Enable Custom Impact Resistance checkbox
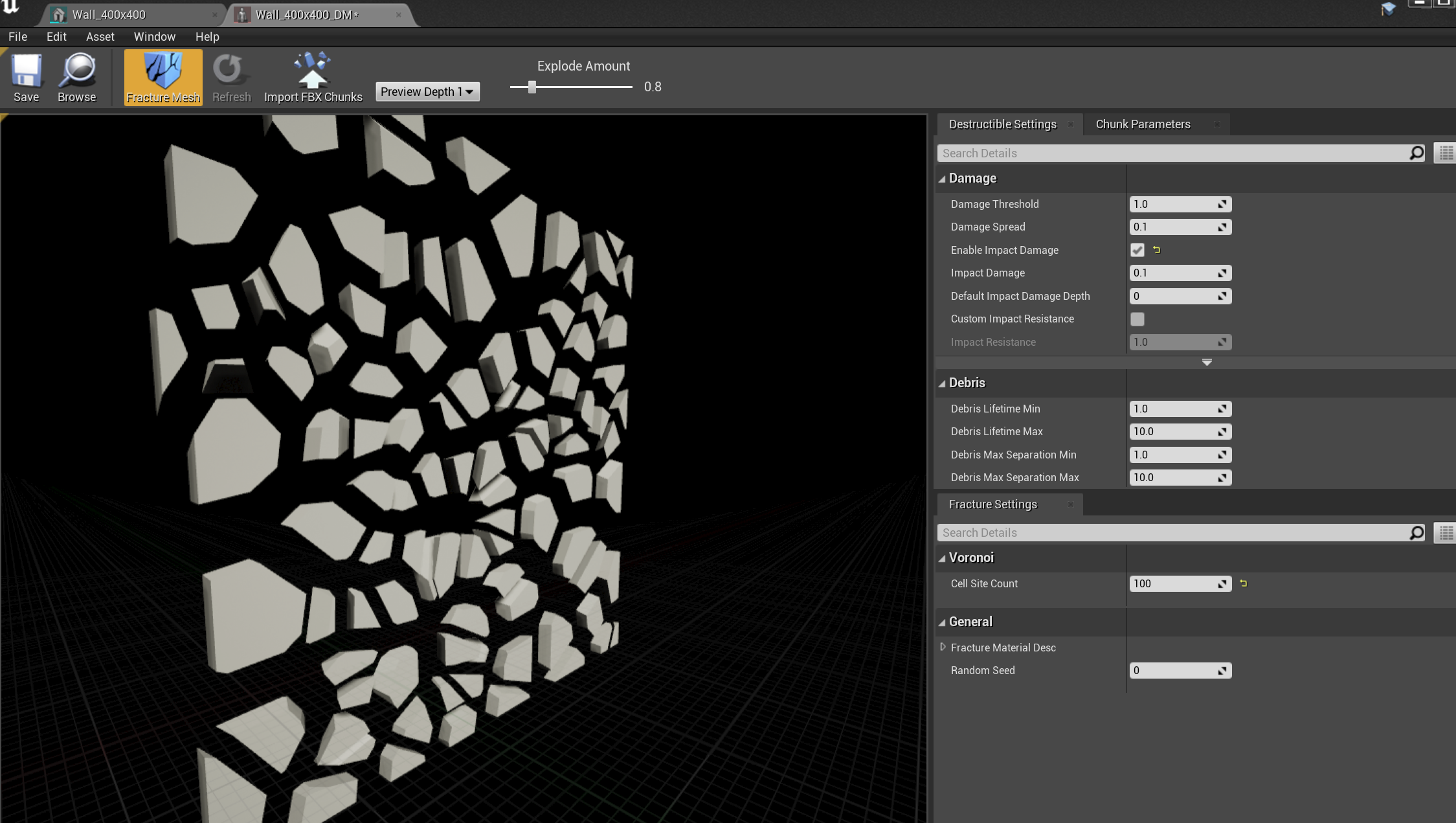This screenshot has height=823, width=1456. point(1137,319)
